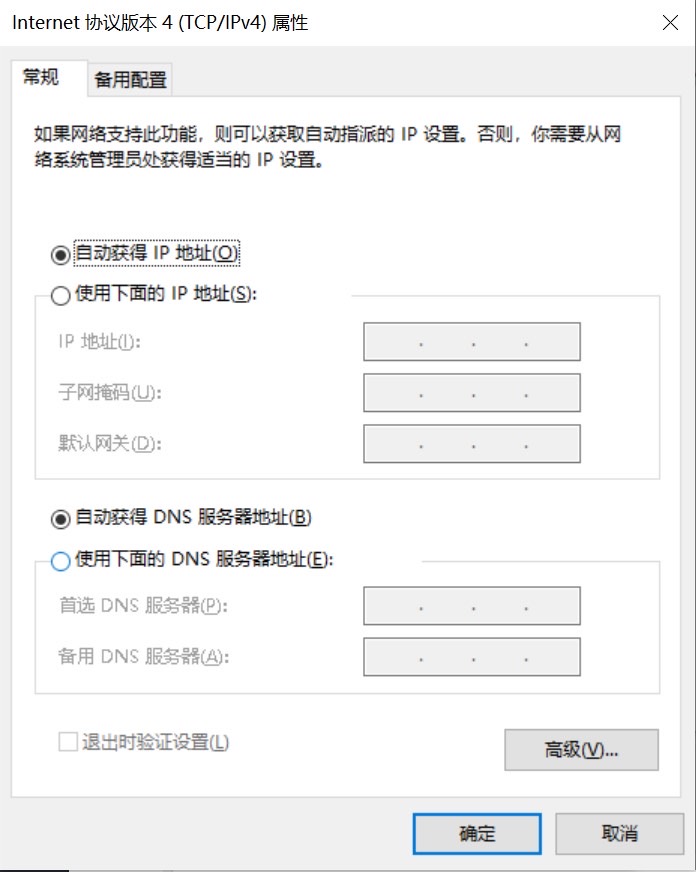Focus the 子网掩码 address box
The image size is (696, 872).
(471, 393)
